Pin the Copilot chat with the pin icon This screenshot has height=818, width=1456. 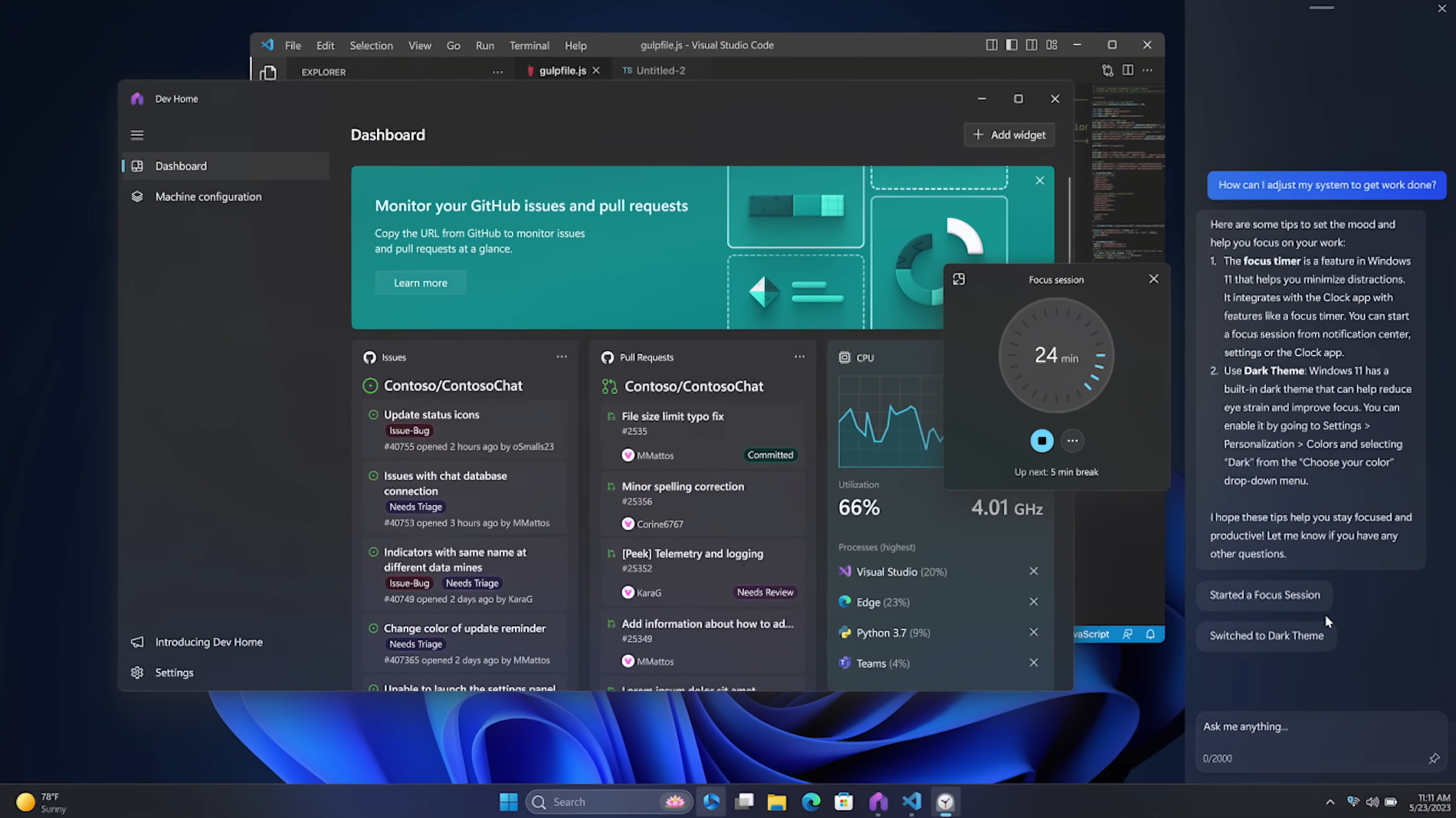(1434, 758)
